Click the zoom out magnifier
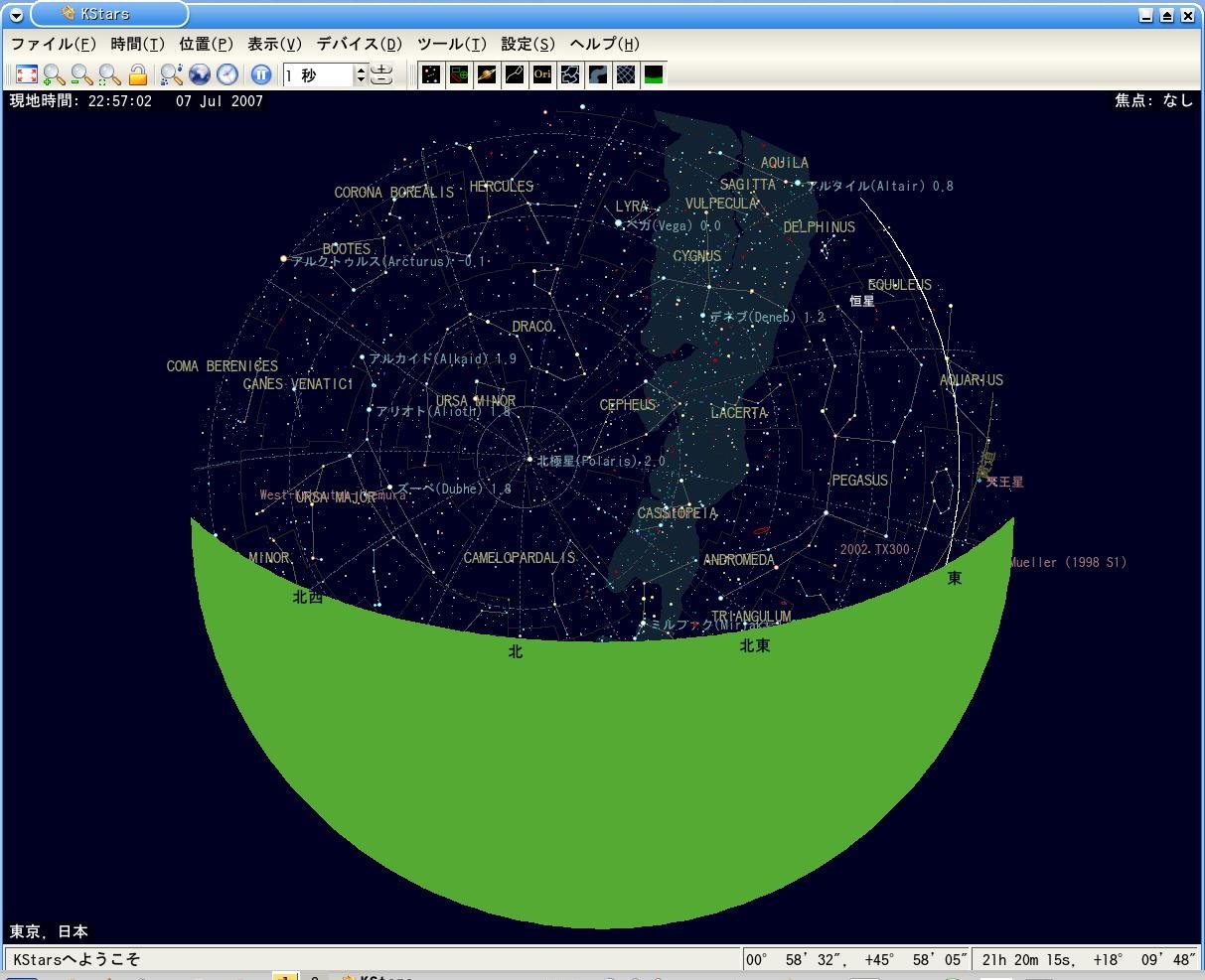Viewport: 1205px width, 980px height. 82,74
